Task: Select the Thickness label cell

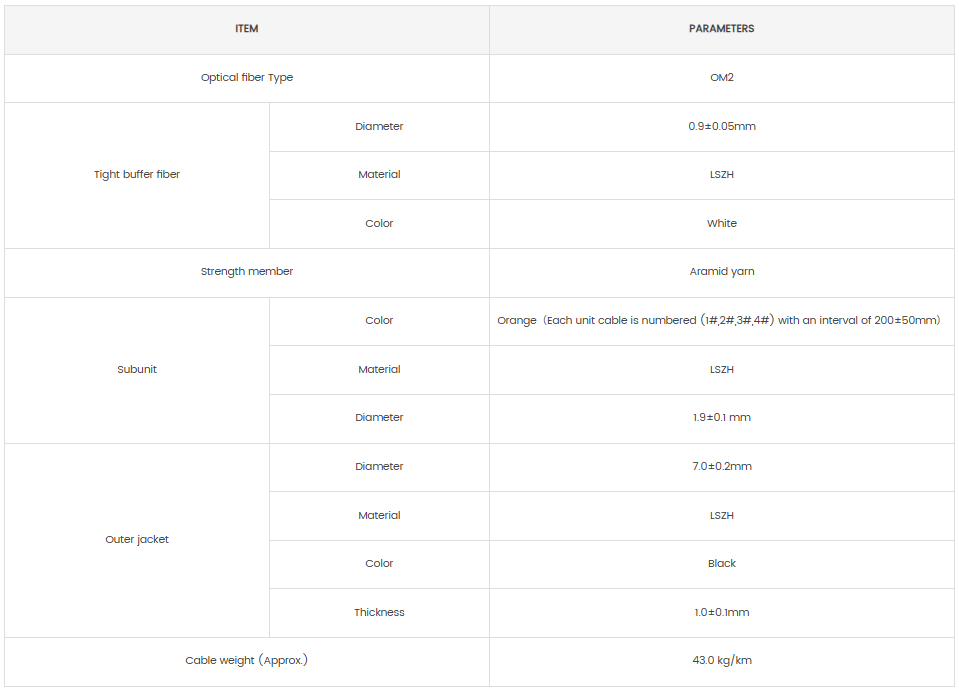Action: tap(379, 613)
